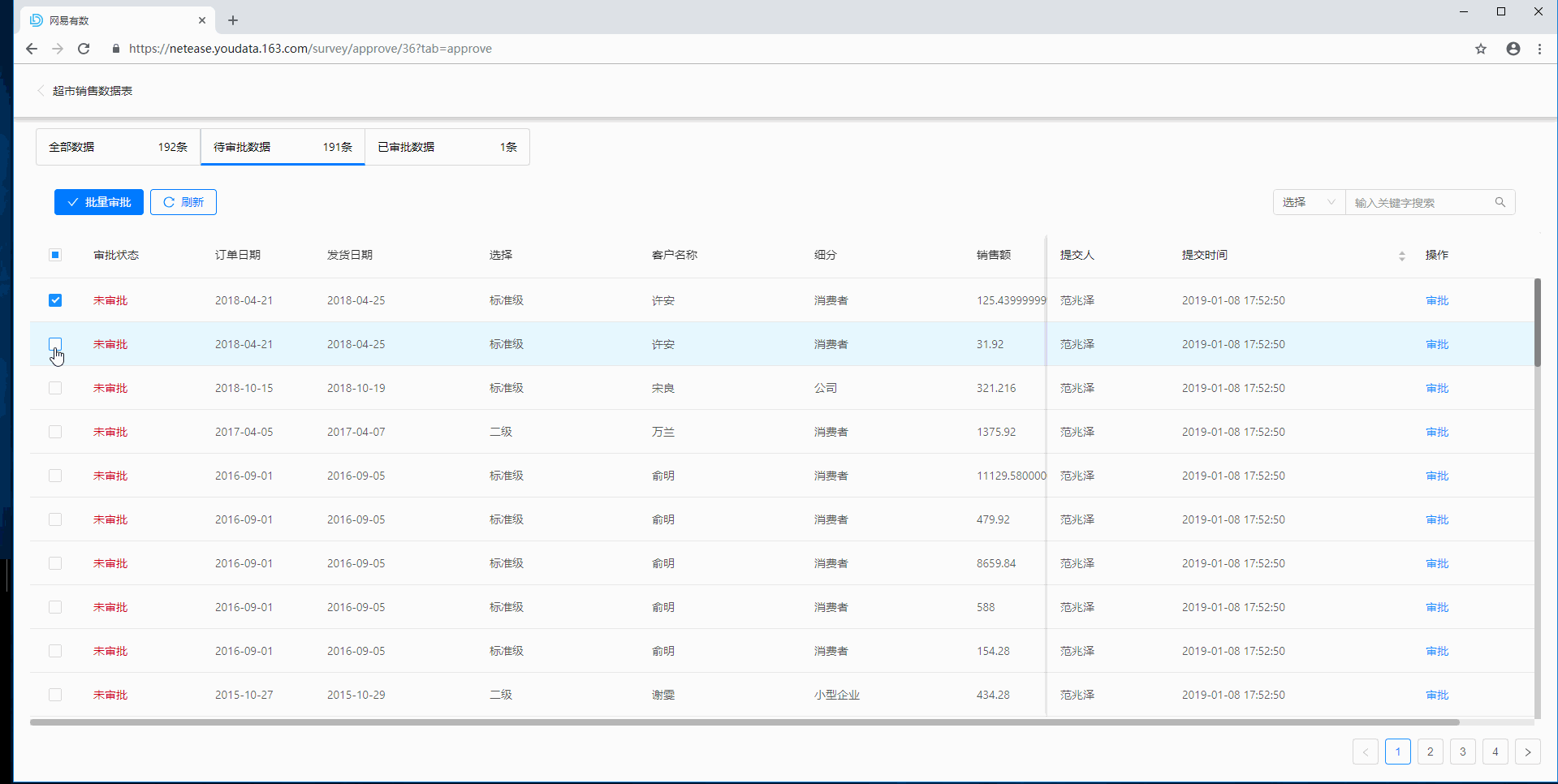The image size is (1558, 784).
Task: Switch to 待审批数据 tab
Action: pos(283,147)
